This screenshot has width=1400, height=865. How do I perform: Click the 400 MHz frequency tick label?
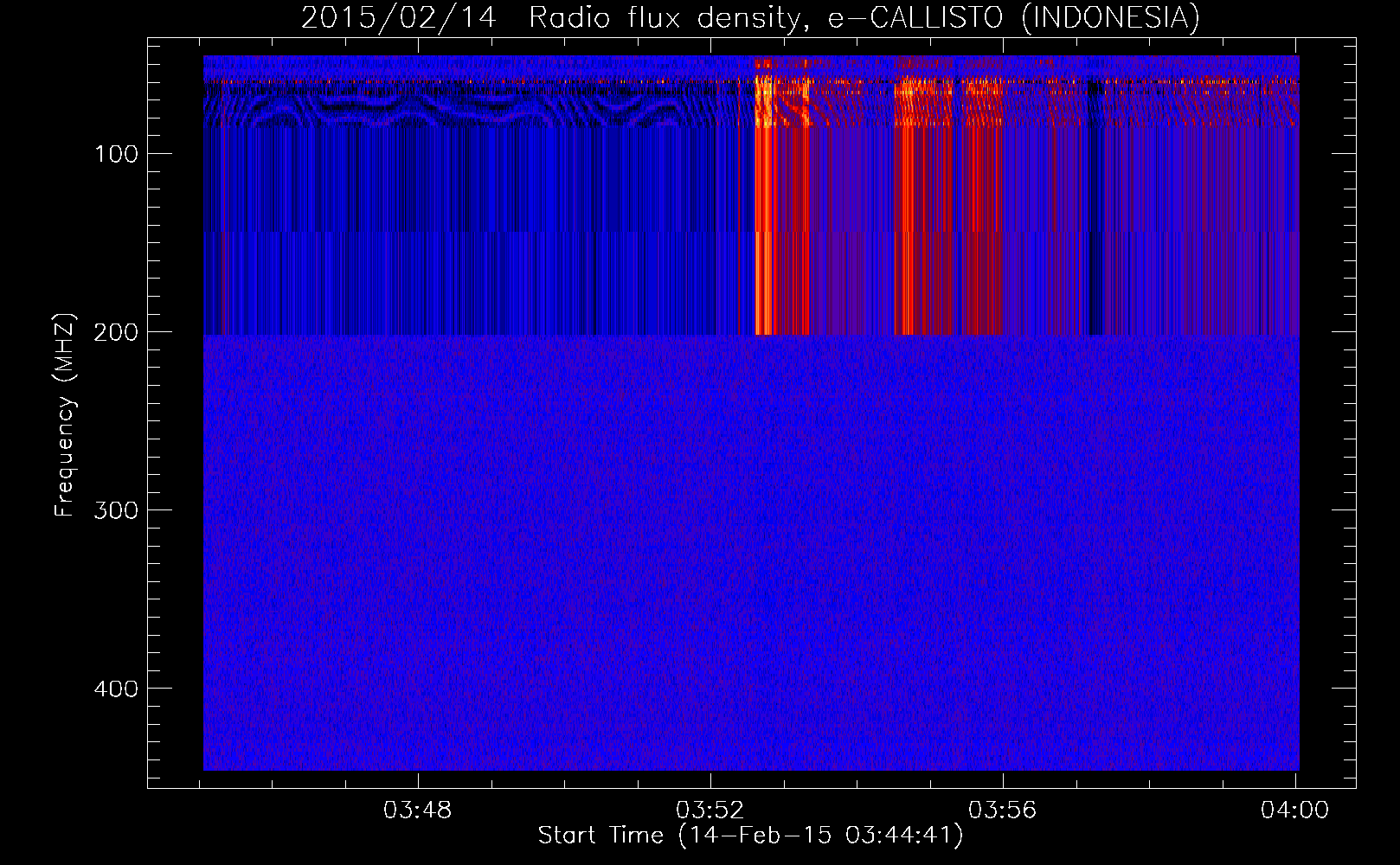pyautogui.click(x=116, y=689)
